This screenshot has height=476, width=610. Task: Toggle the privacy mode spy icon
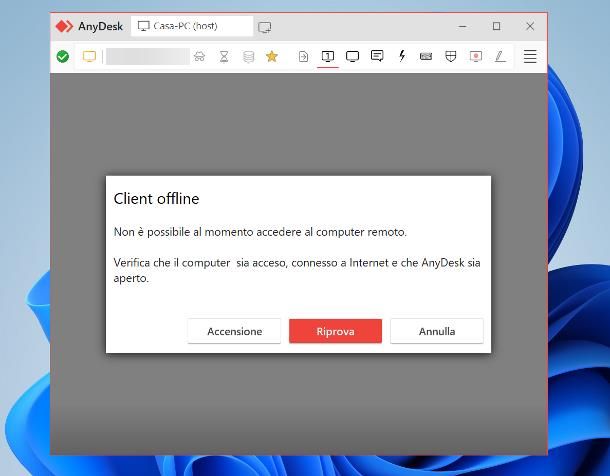[x=199, y=56]
